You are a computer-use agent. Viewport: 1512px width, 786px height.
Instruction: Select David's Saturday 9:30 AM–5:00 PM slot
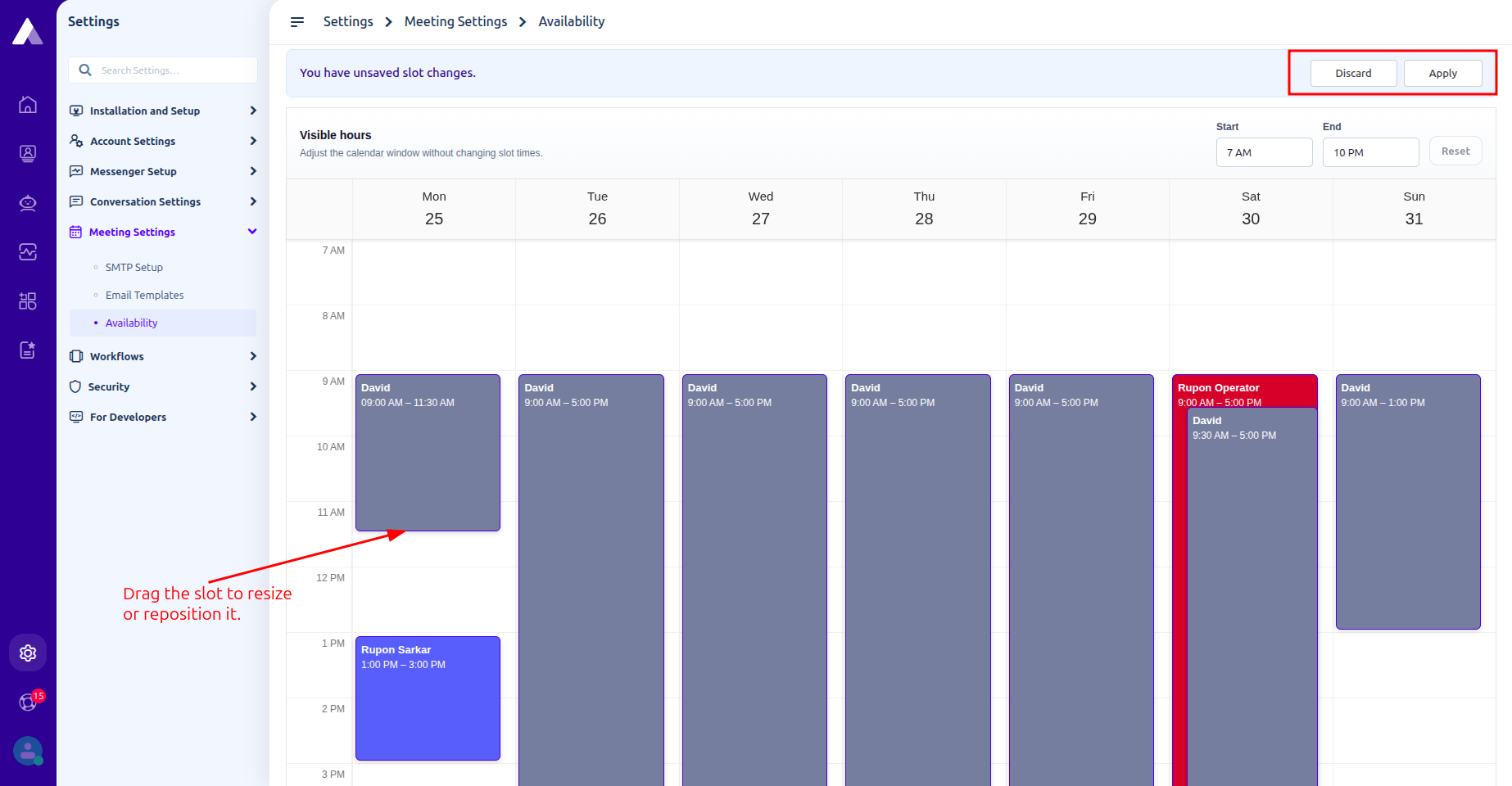pyautogui.click(x=1252, y=598)
